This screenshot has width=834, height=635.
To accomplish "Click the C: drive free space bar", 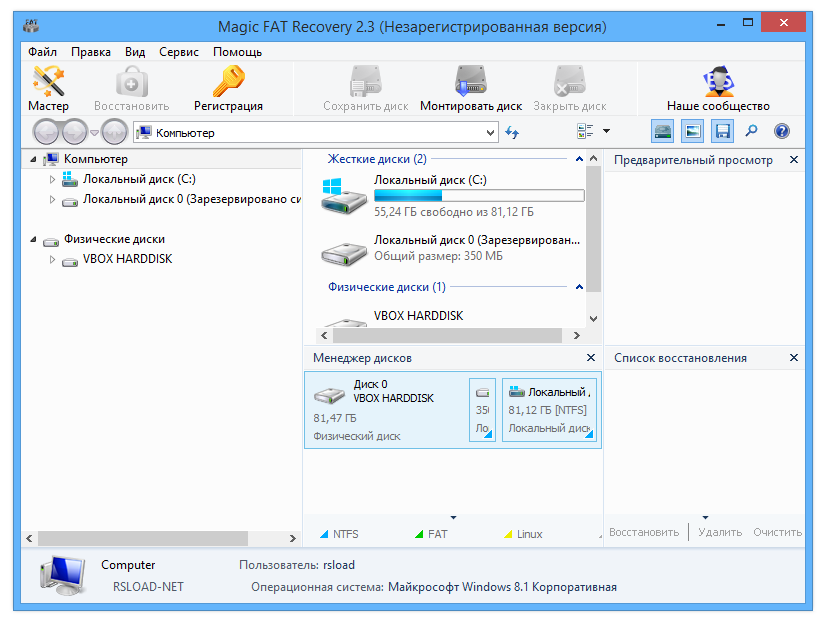I will click(479, 196).
